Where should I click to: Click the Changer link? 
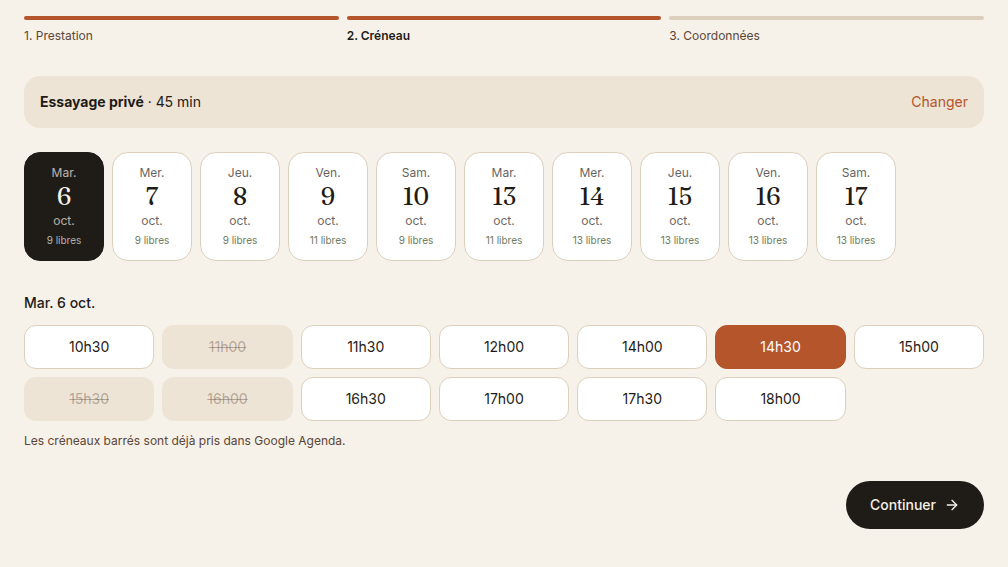coord(939,102)
